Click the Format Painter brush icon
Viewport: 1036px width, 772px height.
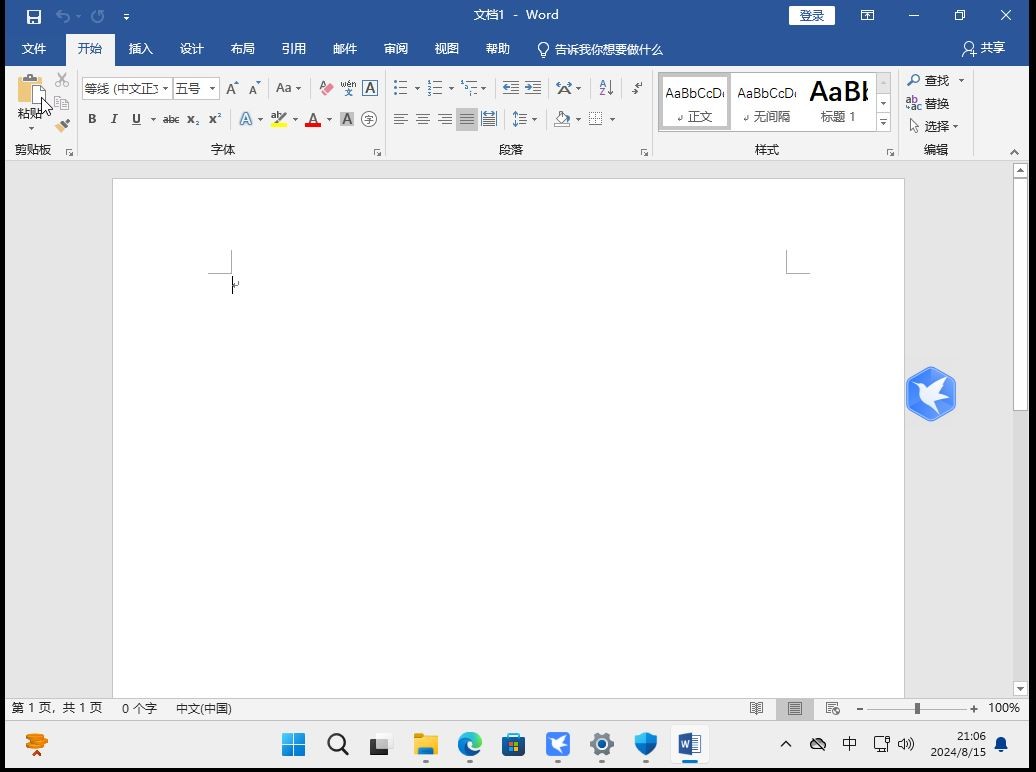click(62, 125)
